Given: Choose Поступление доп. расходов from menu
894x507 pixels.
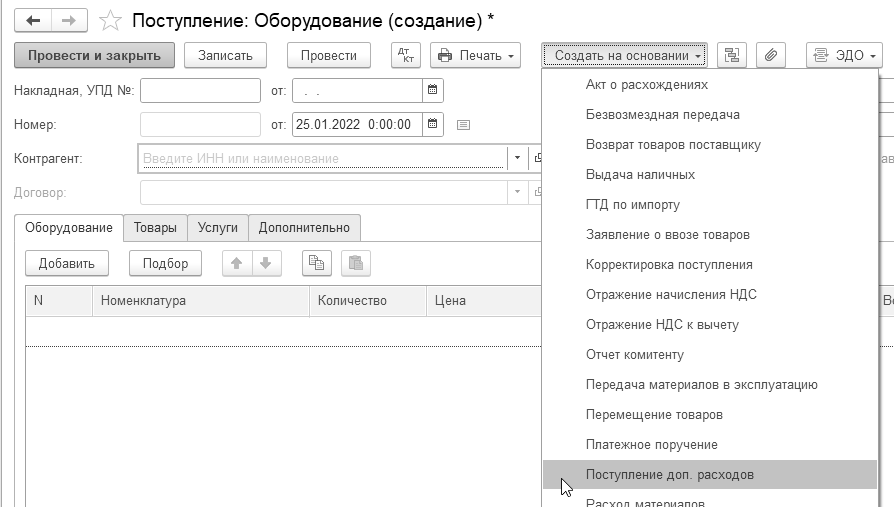Looking at the screenshot, I should [x=669, y=474].
